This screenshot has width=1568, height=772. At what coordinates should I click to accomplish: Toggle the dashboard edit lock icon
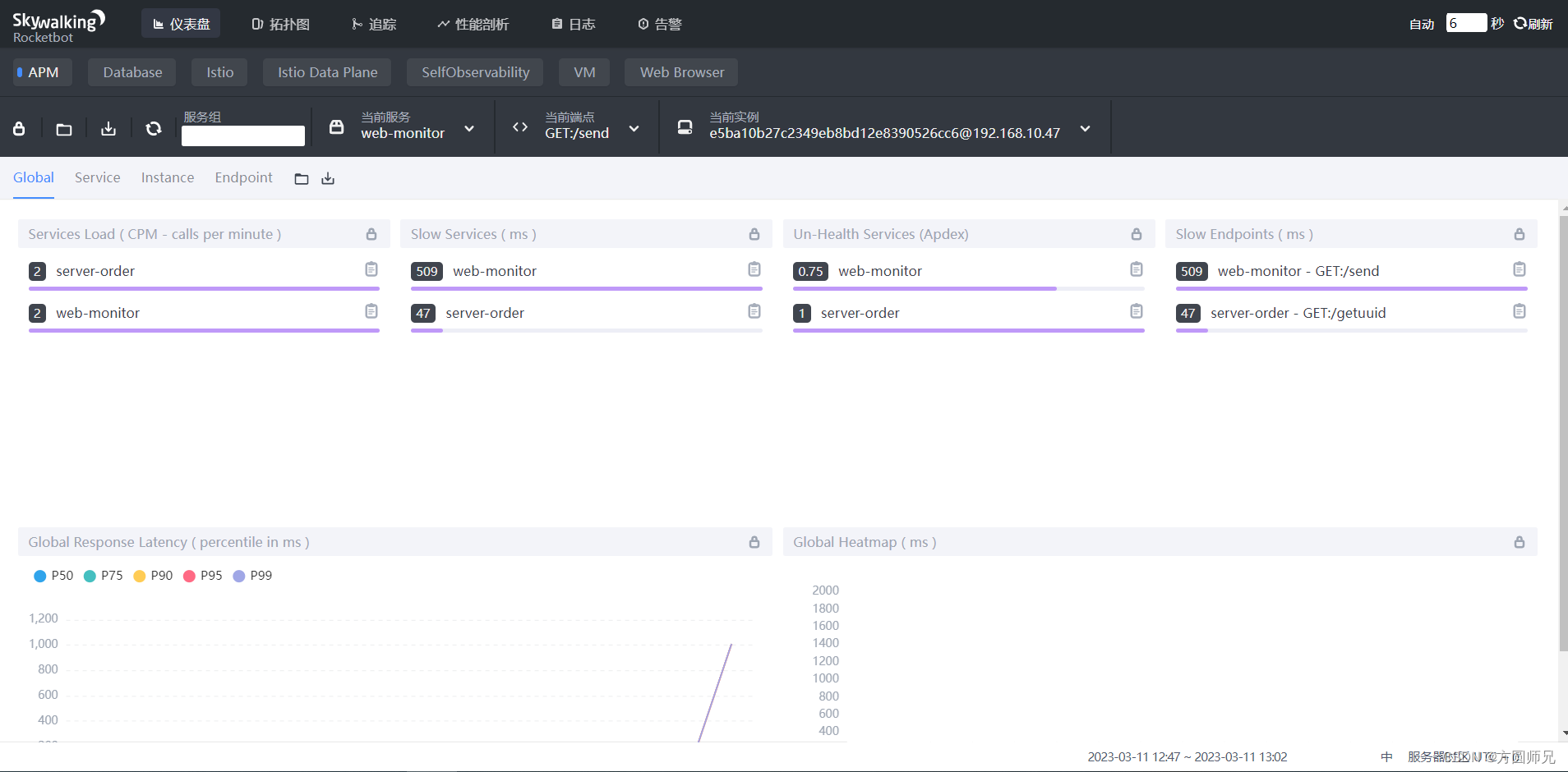19,129
